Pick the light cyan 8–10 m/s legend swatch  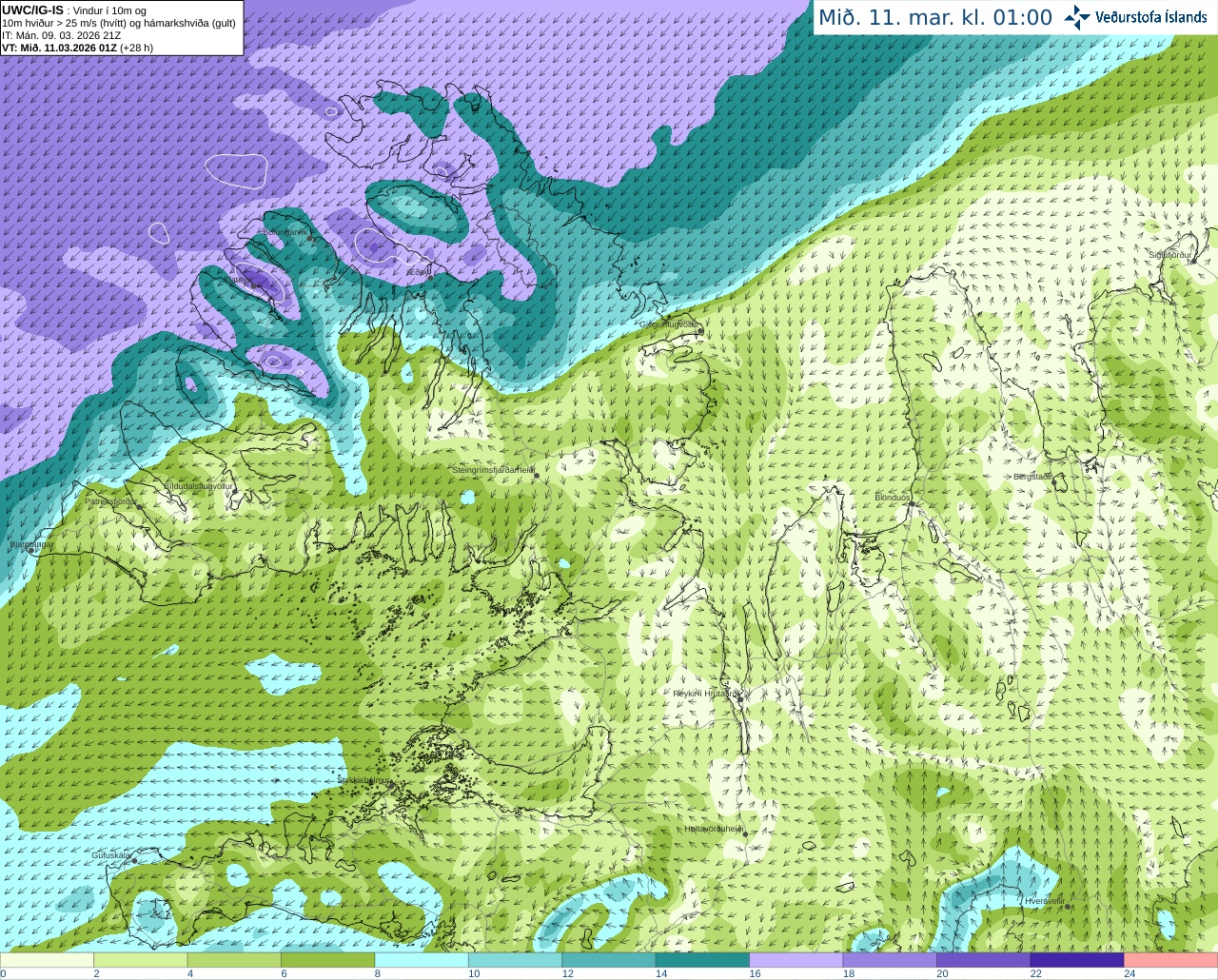(422, 960)
